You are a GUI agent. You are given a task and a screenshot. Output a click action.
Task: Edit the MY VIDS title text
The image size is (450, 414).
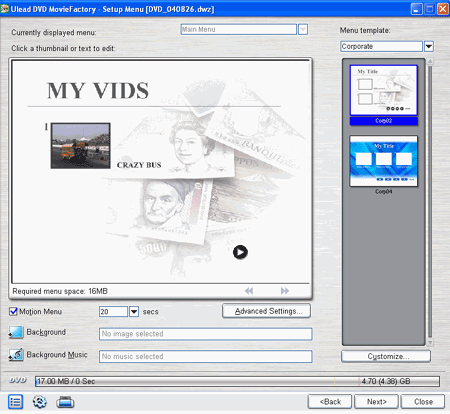point(98,91)
